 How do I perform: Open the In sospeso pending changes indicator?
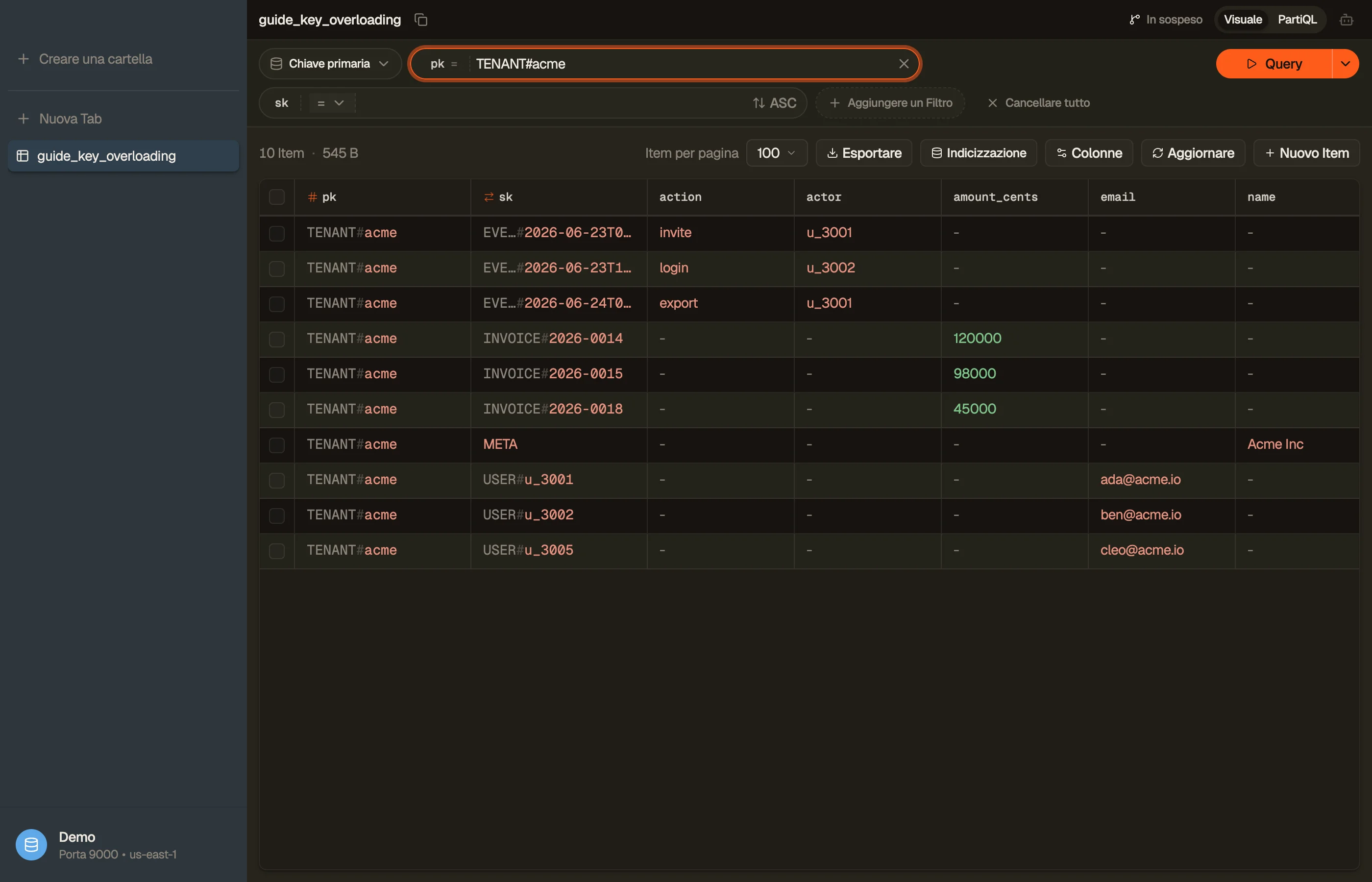point(1165,20)
